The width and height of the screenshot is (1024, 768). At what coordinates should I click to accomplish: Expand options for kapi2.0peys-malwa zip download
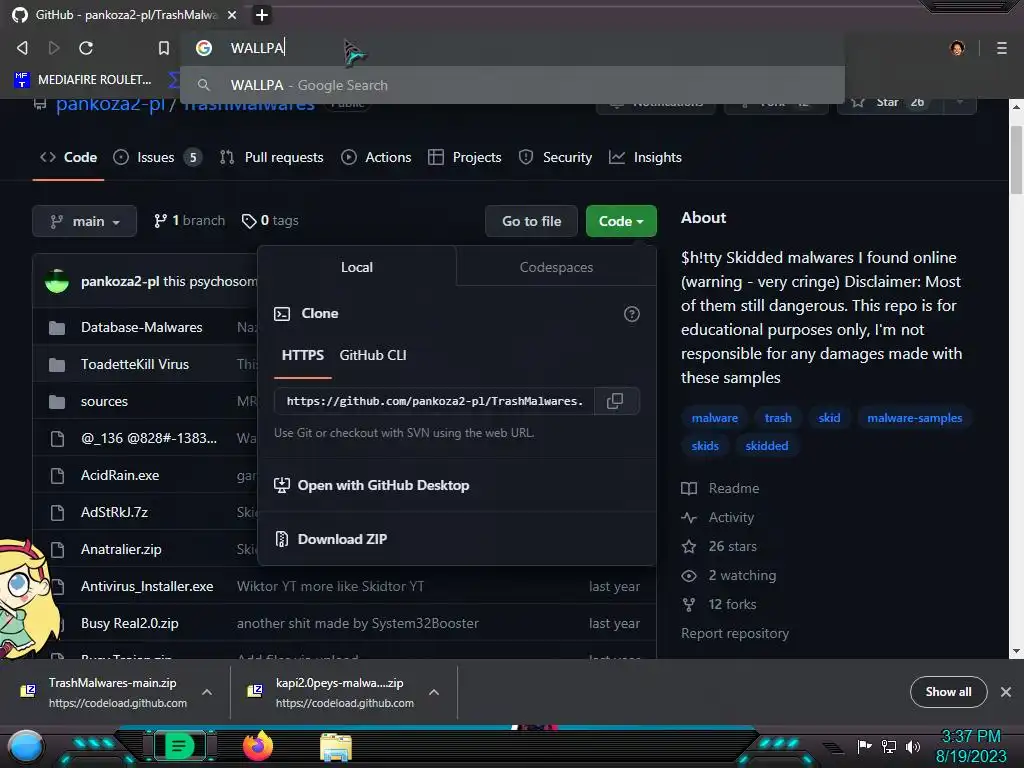(434, 692)
